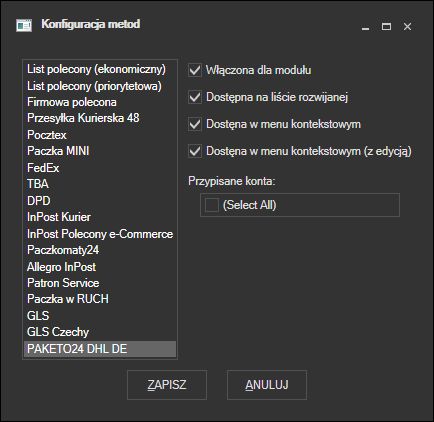This screenshot has width=434, height=422.
Task: Click the ANULUJ button
Action: point(267,385)
